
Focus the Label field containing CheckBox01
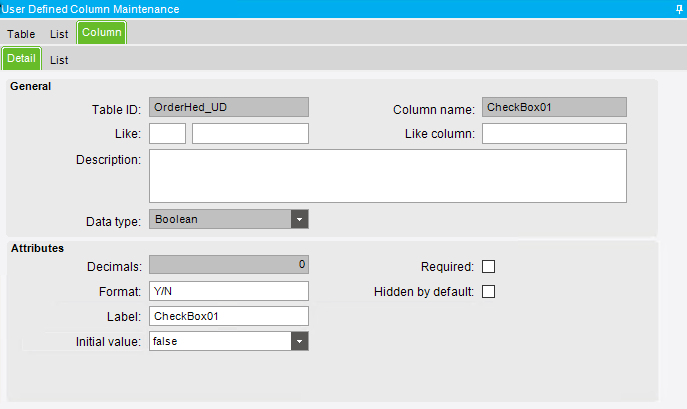[228, 316]
